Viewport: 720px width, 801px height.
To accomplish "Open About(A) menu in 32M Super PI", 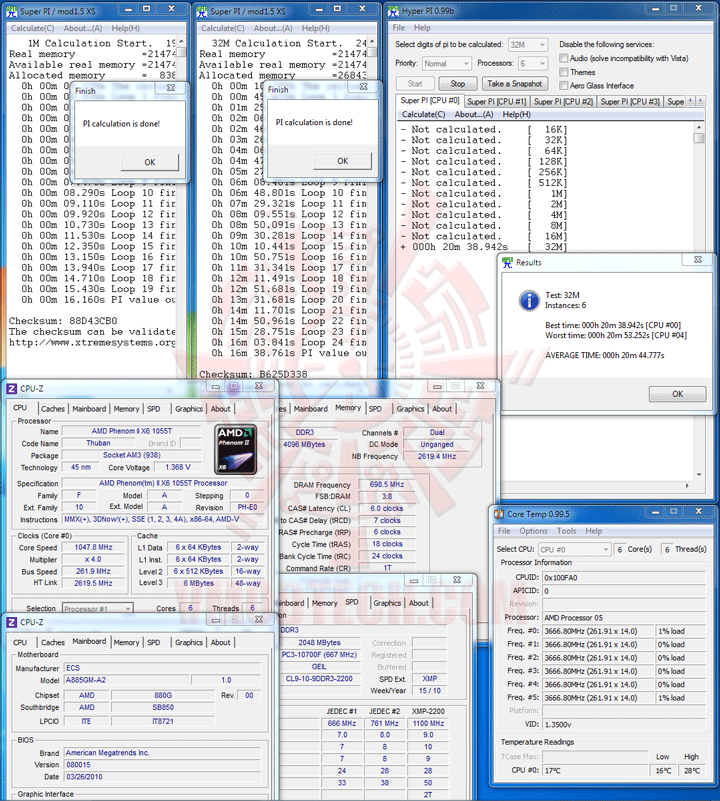I will click(273, 28).
